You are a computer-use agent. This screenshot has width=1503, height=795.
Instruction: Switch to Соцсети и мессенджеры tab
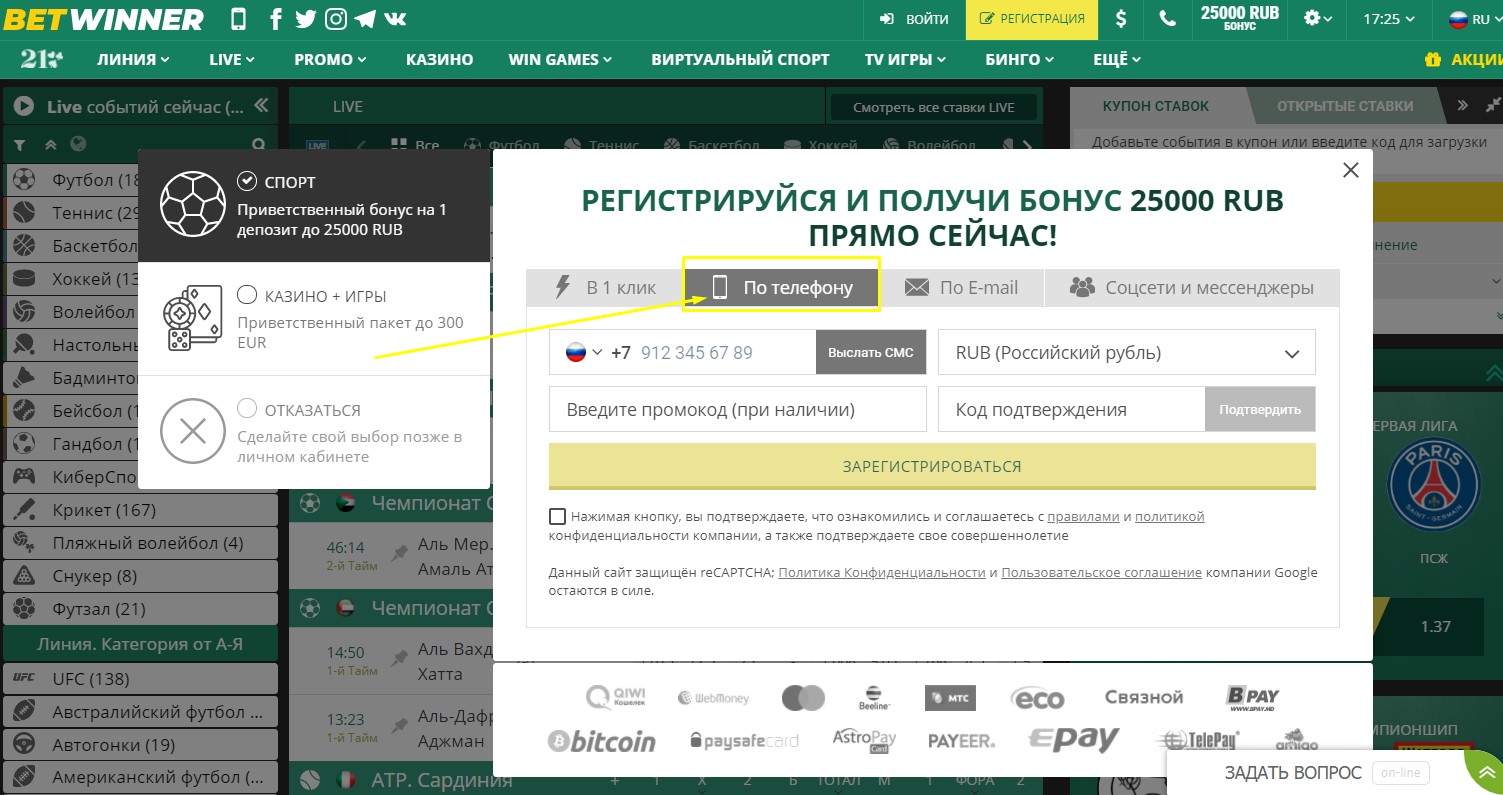coord(1192,288)
